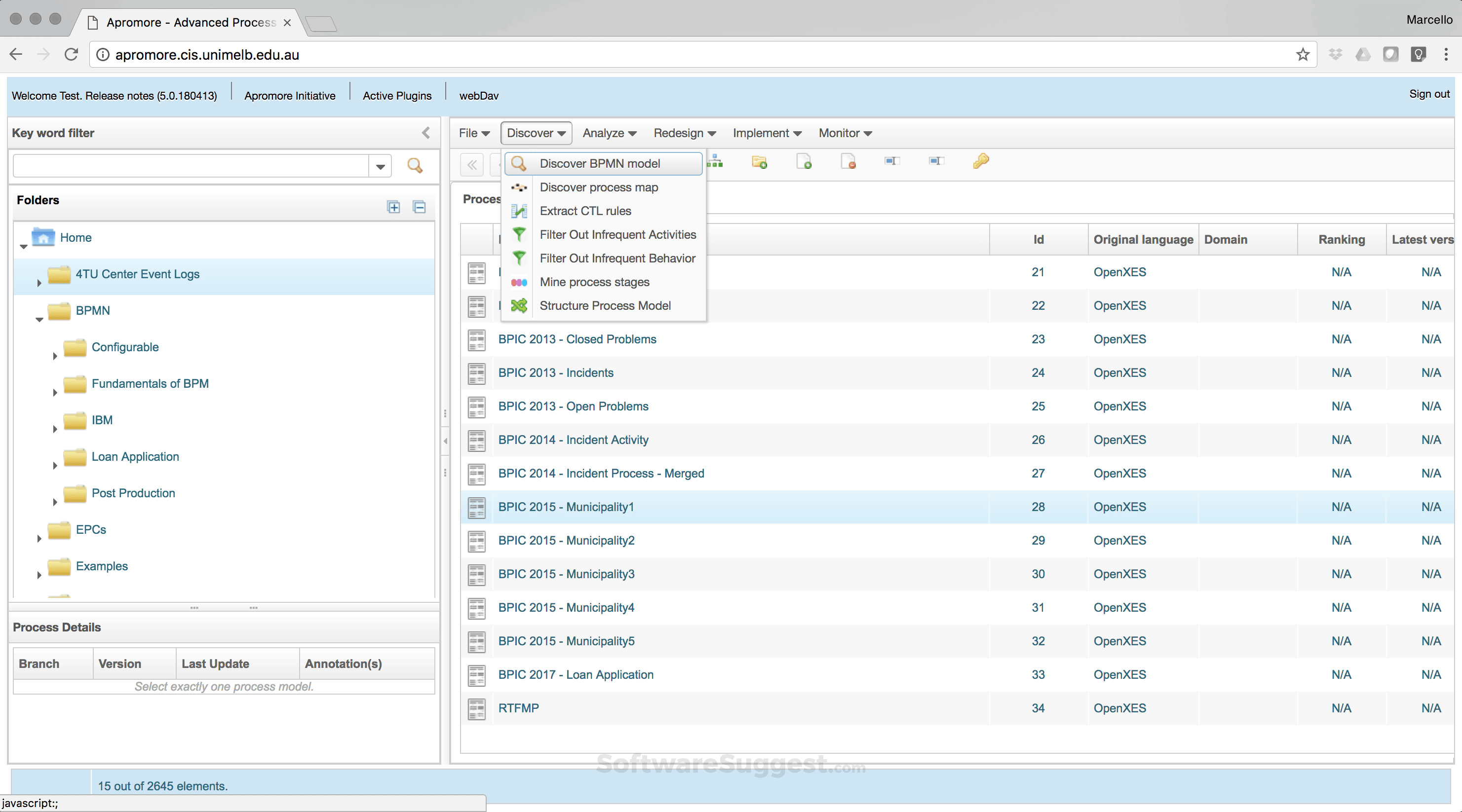
Task: Click the security key icon on the toolbar
Action: 981,161
